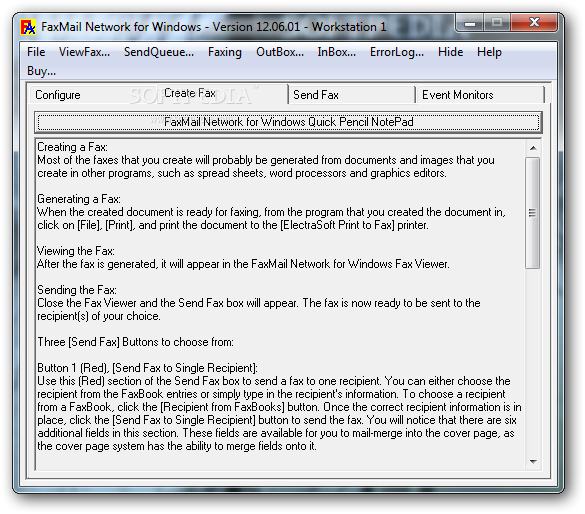
Task: Minimize the FaxMail Network window
Action: 470,23
